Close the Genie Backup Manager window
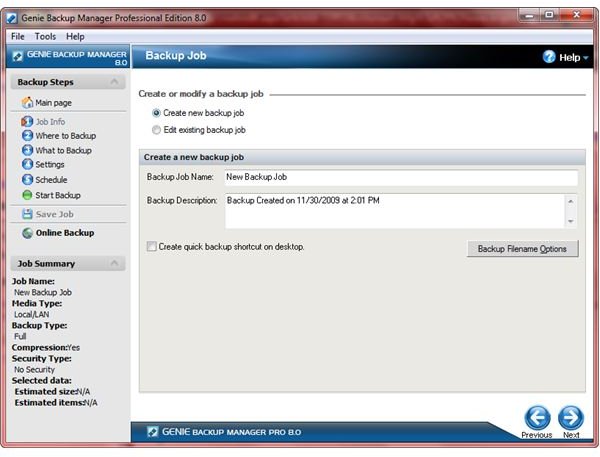 point(576,16)
